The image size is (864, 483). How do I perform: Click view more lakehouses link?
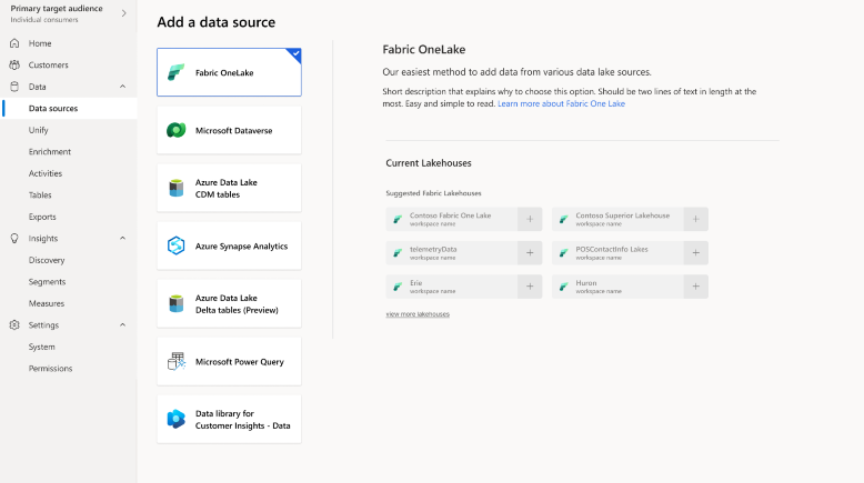(417, 314)
